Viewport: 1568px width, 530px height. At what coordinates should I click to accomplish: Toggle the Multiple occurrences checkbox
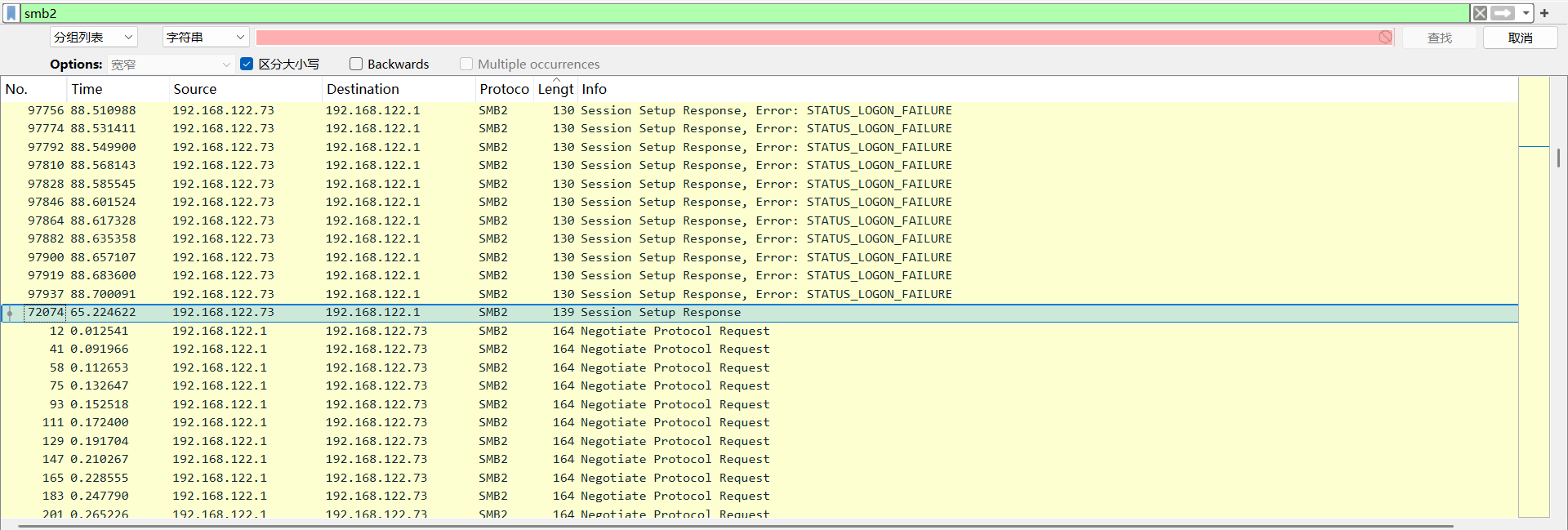click(x=466, y=64)
